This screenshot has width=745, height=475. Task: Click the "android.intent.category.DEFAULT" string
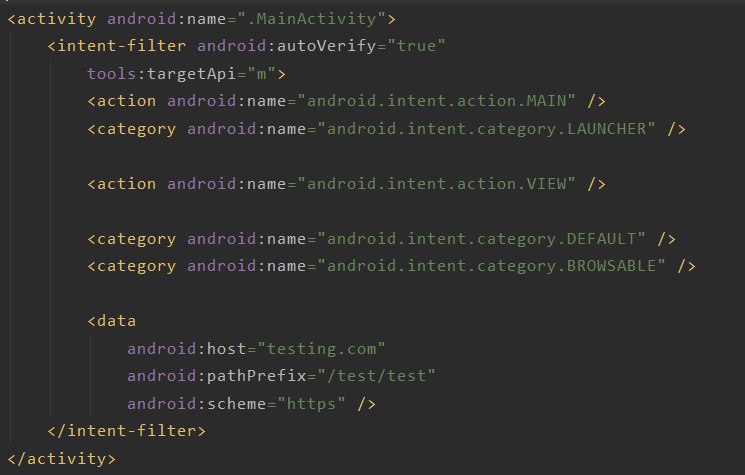click(x=481, y=238)
